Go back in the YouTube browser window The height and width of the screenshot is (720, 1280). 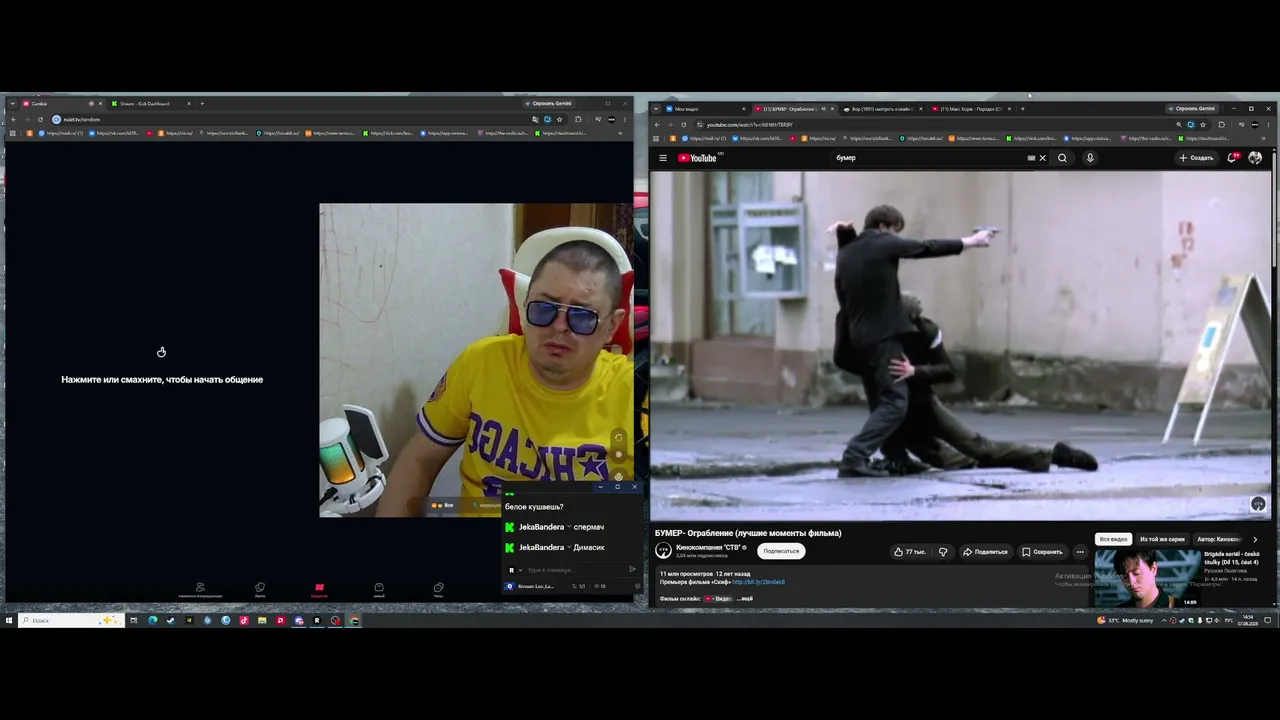pyautogui.click(x=657, y=125)
